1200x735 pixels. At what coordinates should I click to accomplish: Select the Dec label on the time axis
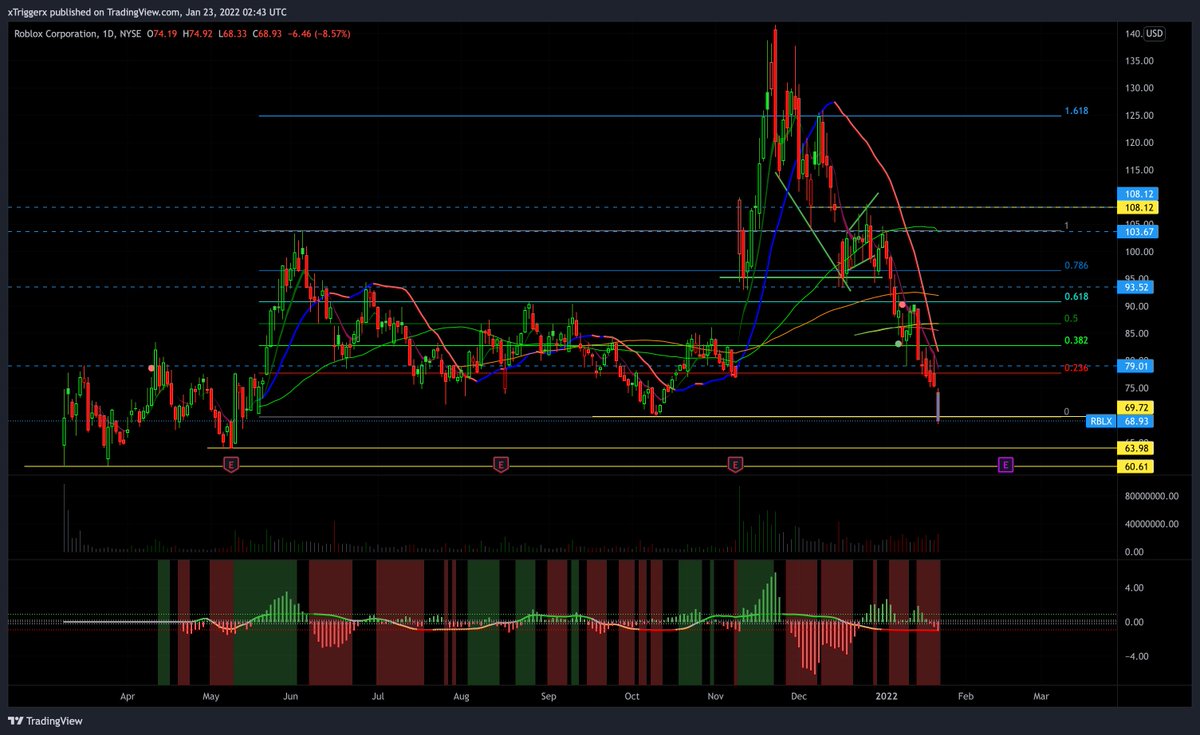pyautogui.click(x=798, y=696)
